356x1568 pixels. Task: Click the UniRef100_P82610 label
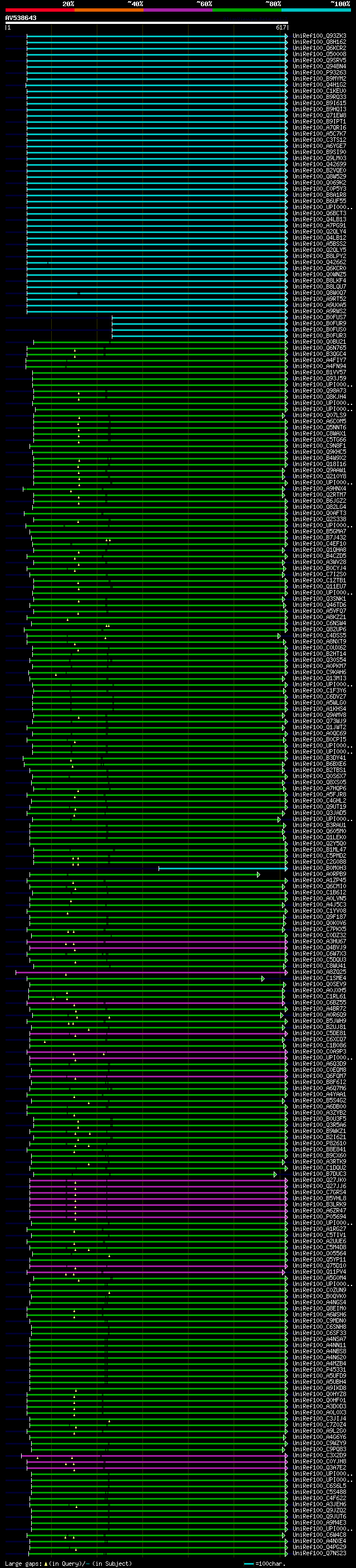click(319, 1143)
